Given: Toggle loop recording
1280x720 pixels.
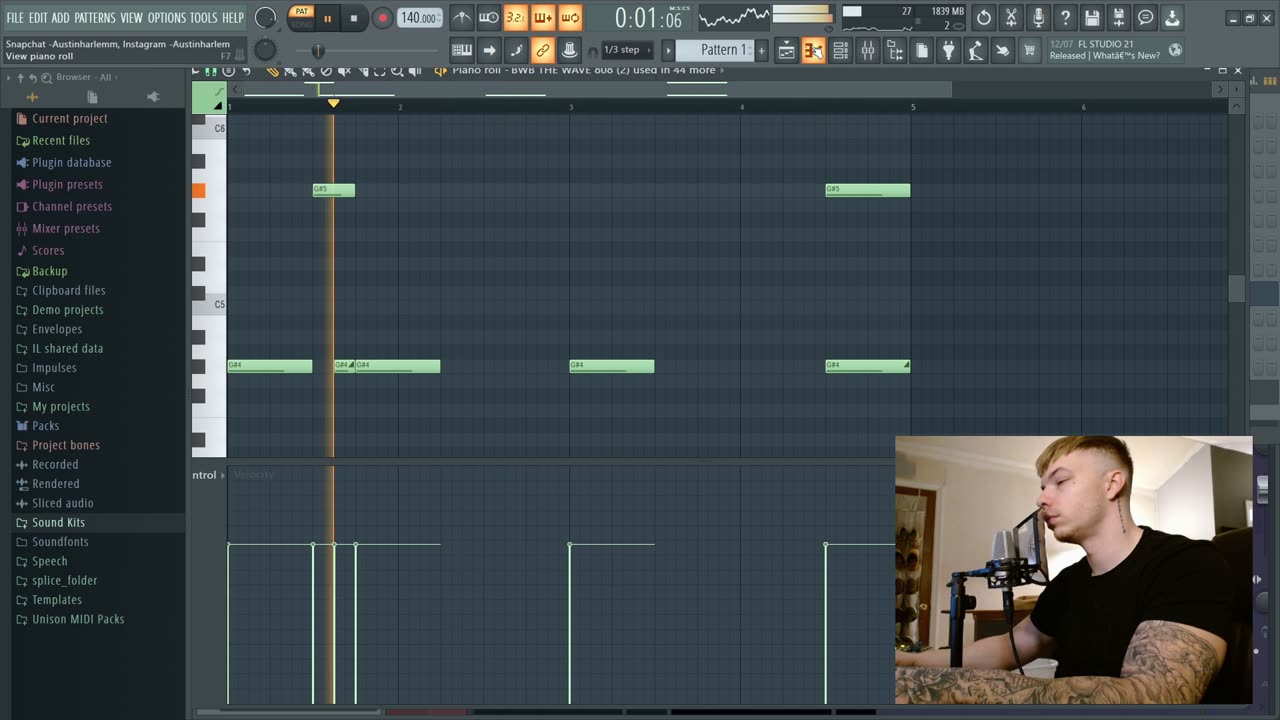Looking at the screenshot, I should (569, 17).
